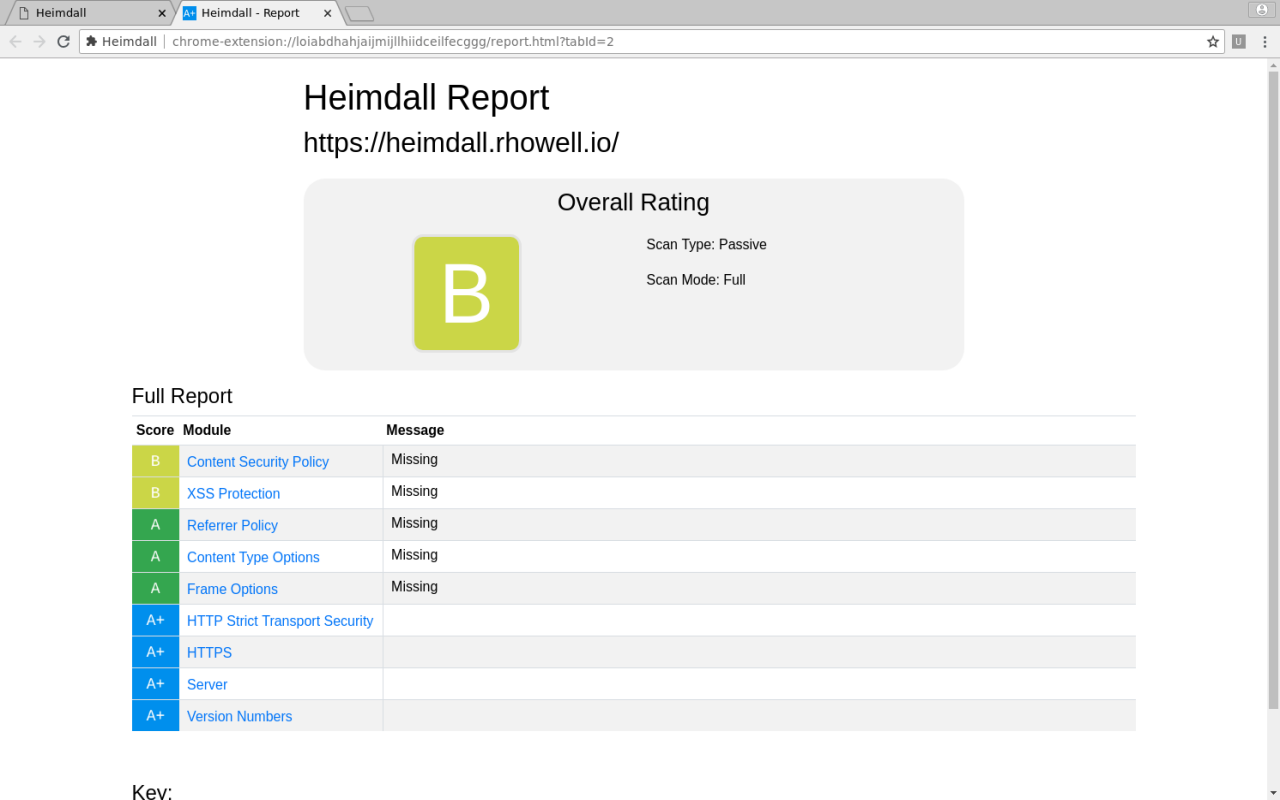
Task: Reload the report page
Action: (x=62, y=41)
